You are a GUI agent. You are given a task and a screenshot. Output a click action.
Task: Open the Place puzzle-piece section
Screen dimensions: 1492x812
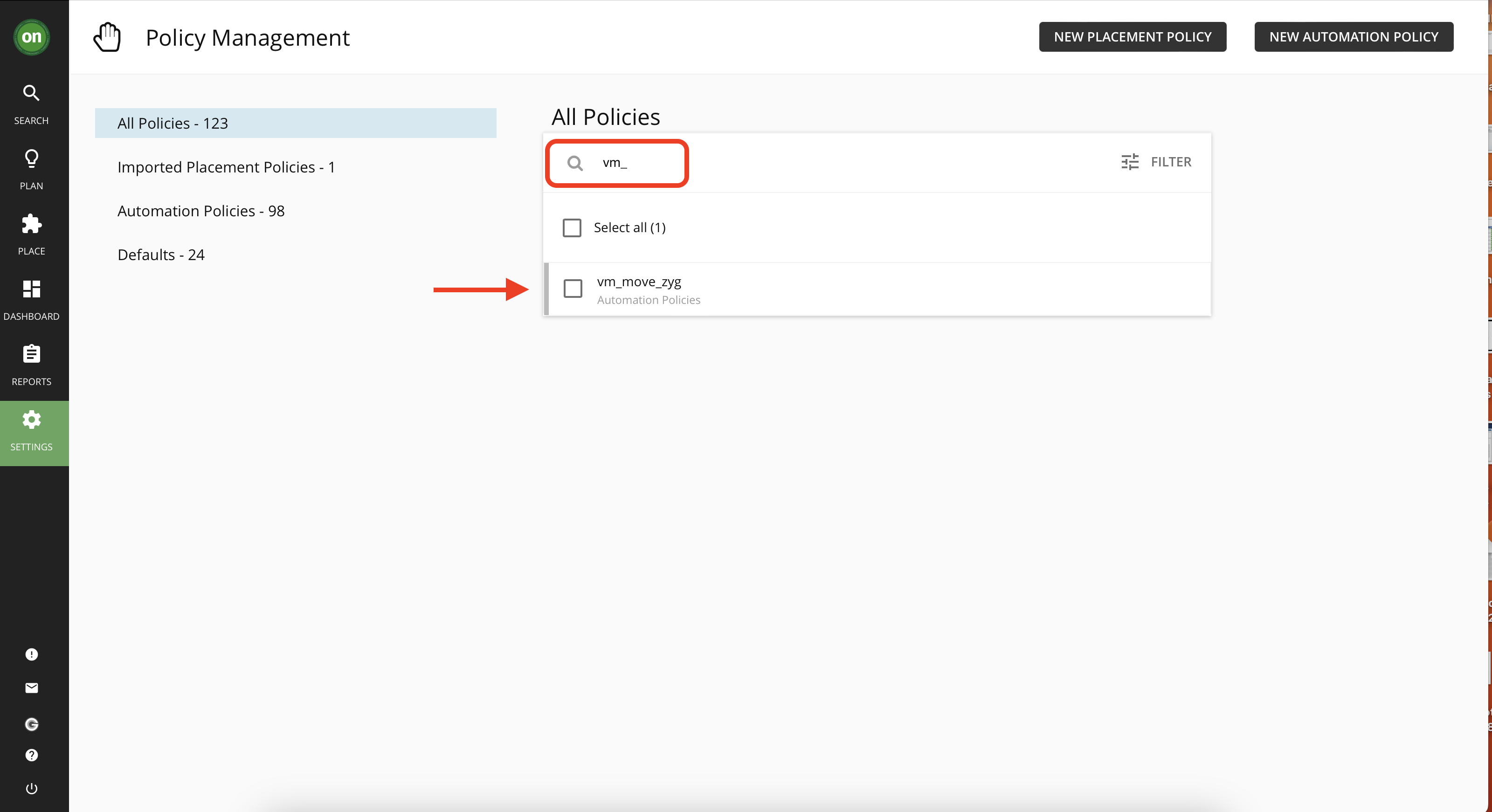[x=31, y=235]
